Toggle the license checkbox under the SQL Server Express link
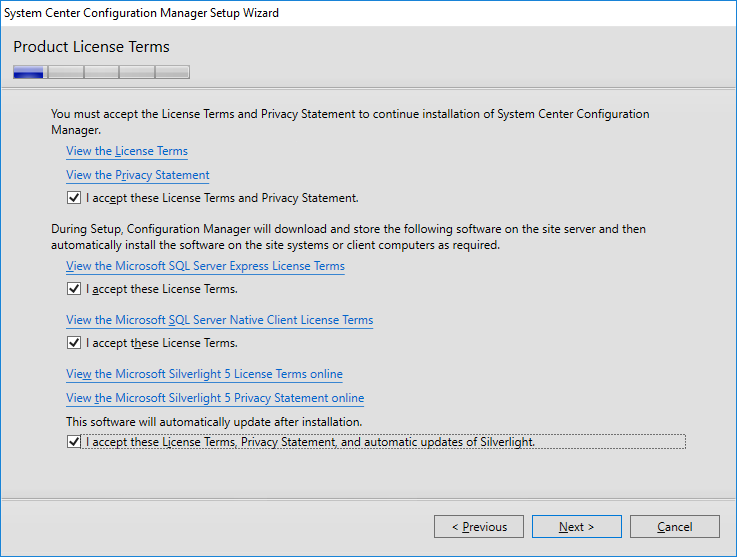Image resolution: width=737 pixels, height=557 pixels. (74, 288)
